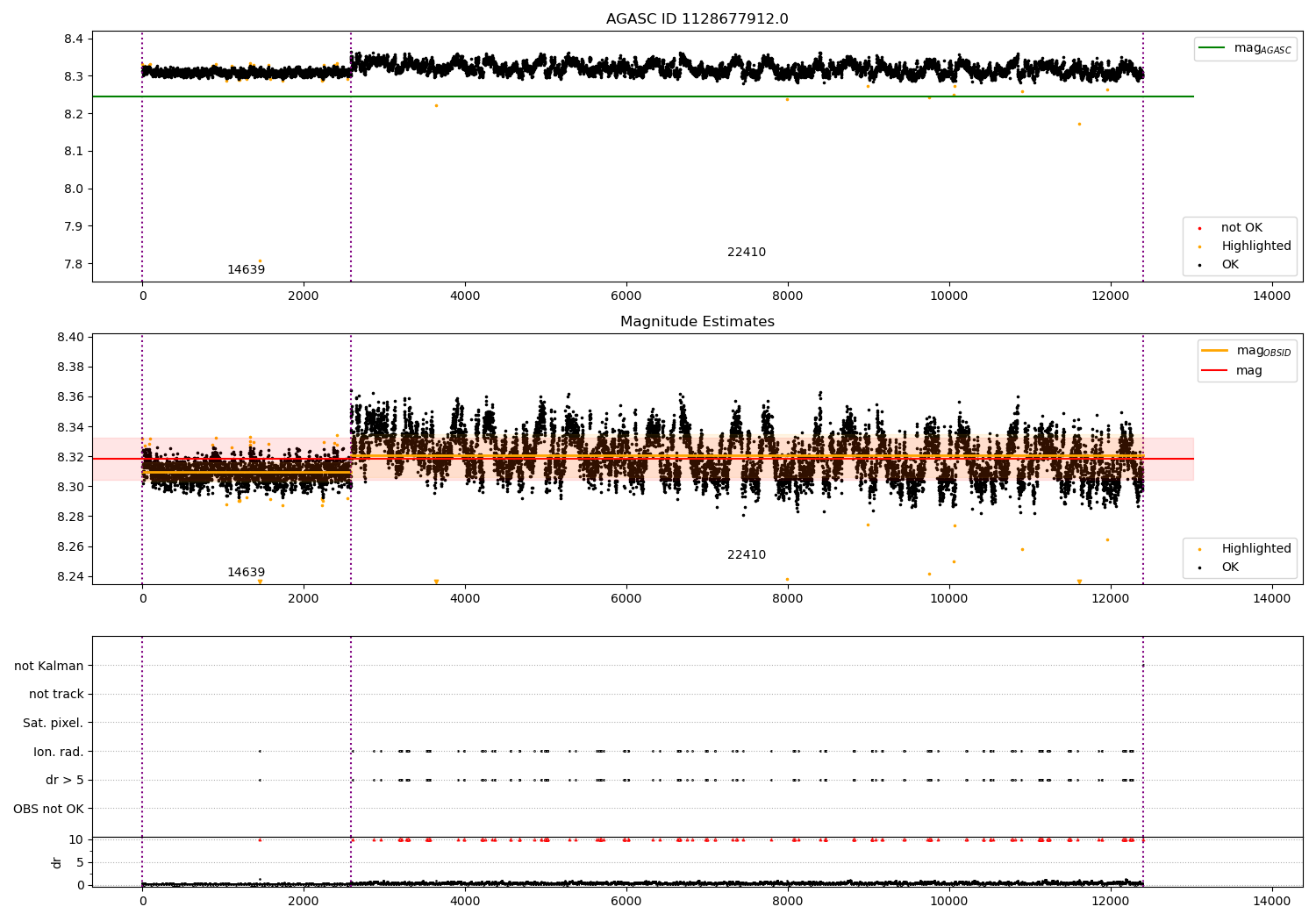Screen dimensions: 1316x921
Task: Select "Highlighted" legend entry in the middle plot
Action: click(x=1256, y=549)
